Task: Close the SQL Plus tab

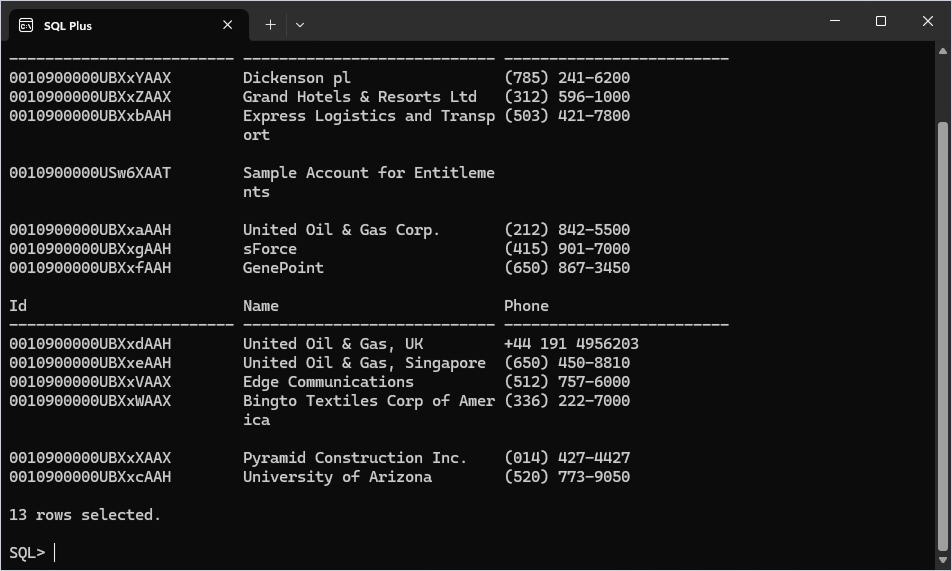Action: tap(228, 25)
